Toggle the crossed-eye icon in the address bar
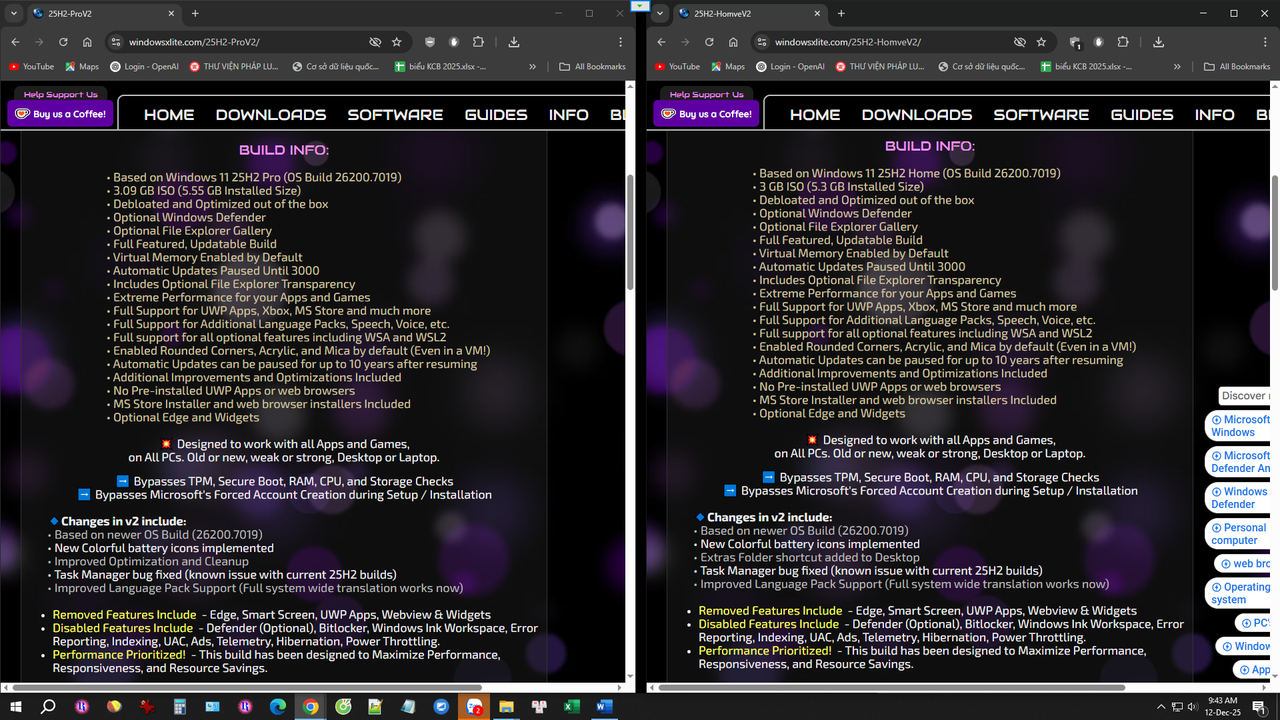The width and height of the screenshot is (1280, 720). (375, 42)
